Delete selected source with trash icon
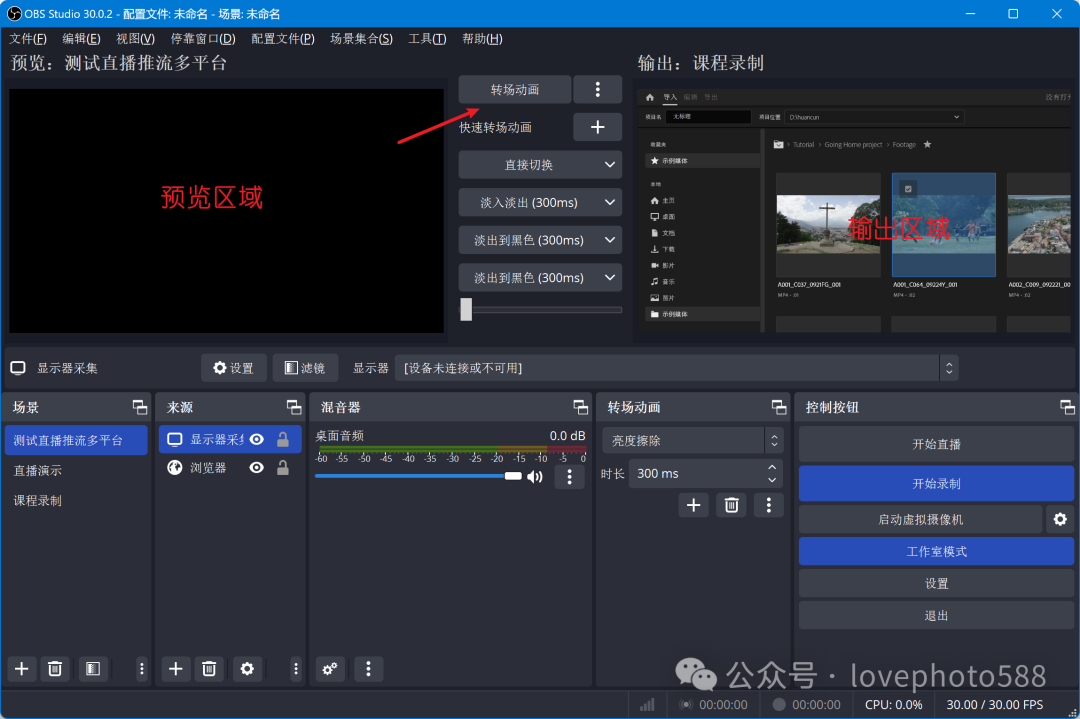 [x=209, y=669]
